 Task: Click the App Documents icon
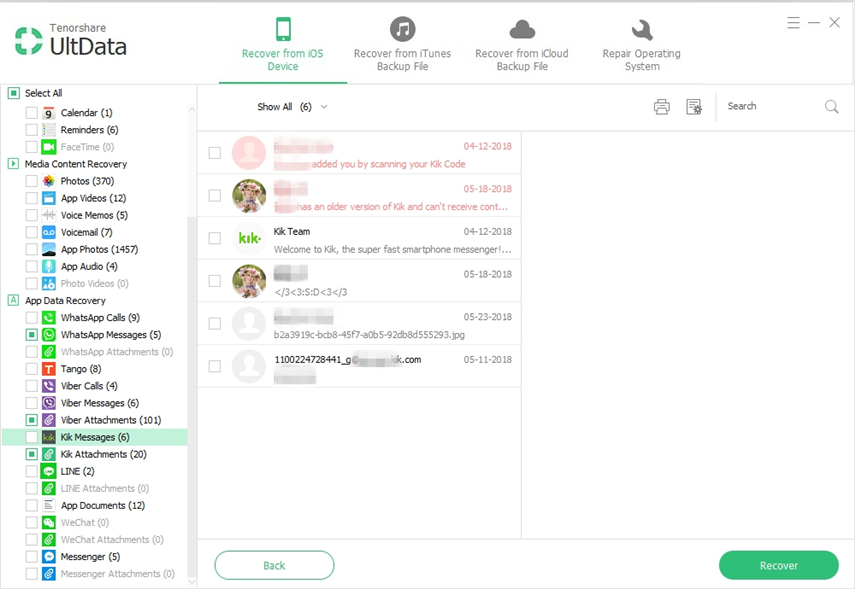point(49,505)
